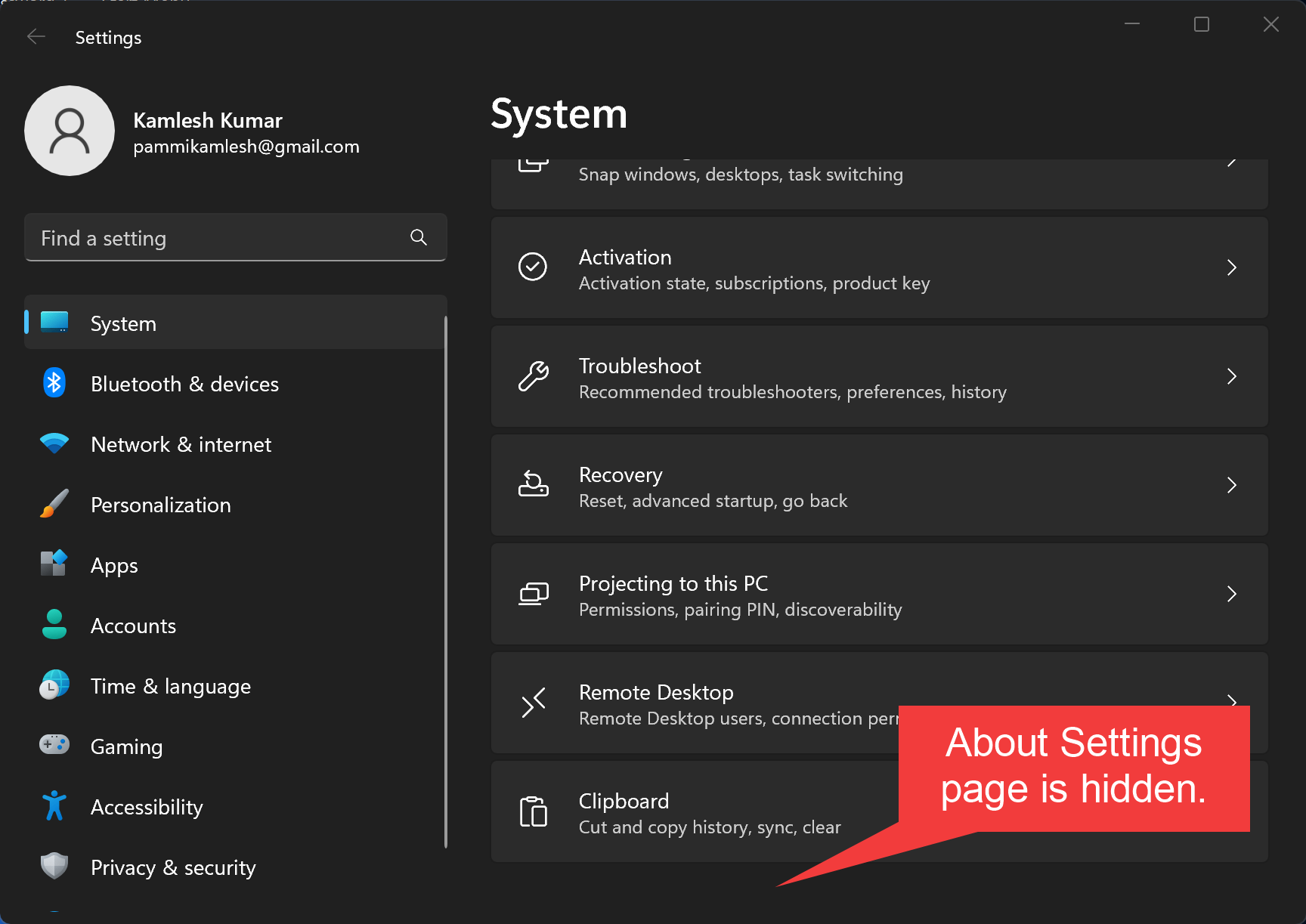Open Time & language settings
This screenshot has width=1306, height=924.
coord(235,686)
